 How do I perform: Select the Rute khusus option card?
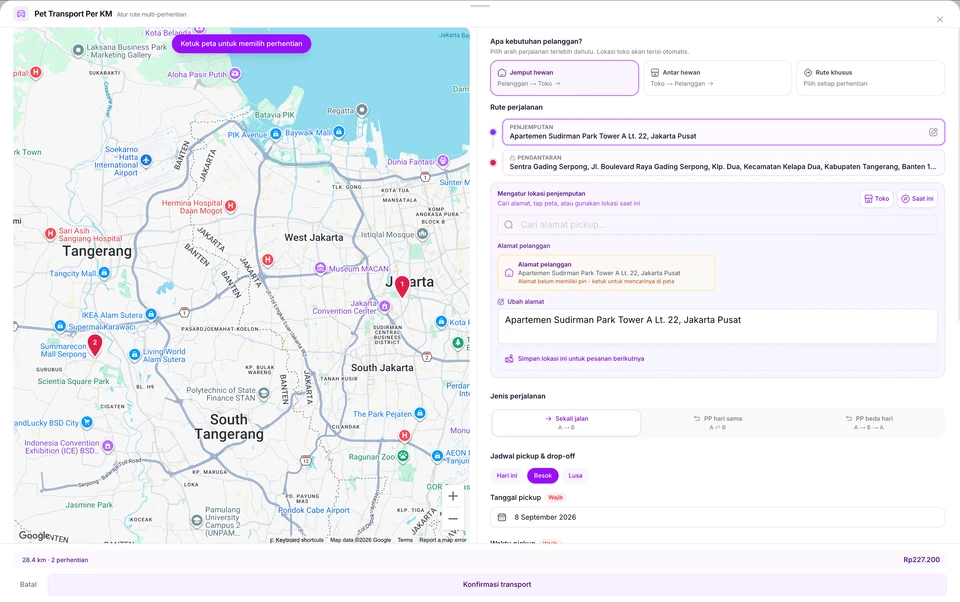coord(870,78)
